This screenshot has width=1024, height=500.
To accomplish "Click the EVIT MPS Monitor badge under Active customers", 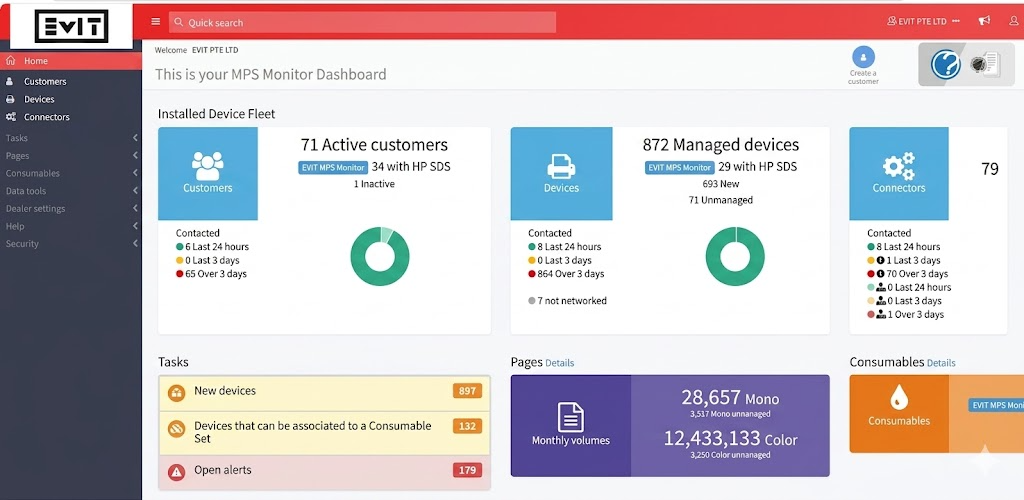I will 333,167.
